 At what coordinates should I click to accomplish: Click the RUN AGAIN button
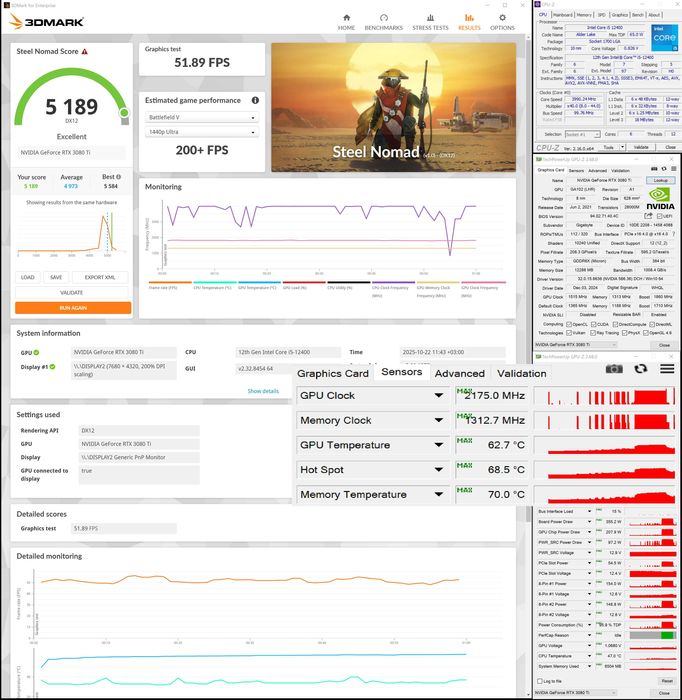pyautogui.click(x=73, y=308)
